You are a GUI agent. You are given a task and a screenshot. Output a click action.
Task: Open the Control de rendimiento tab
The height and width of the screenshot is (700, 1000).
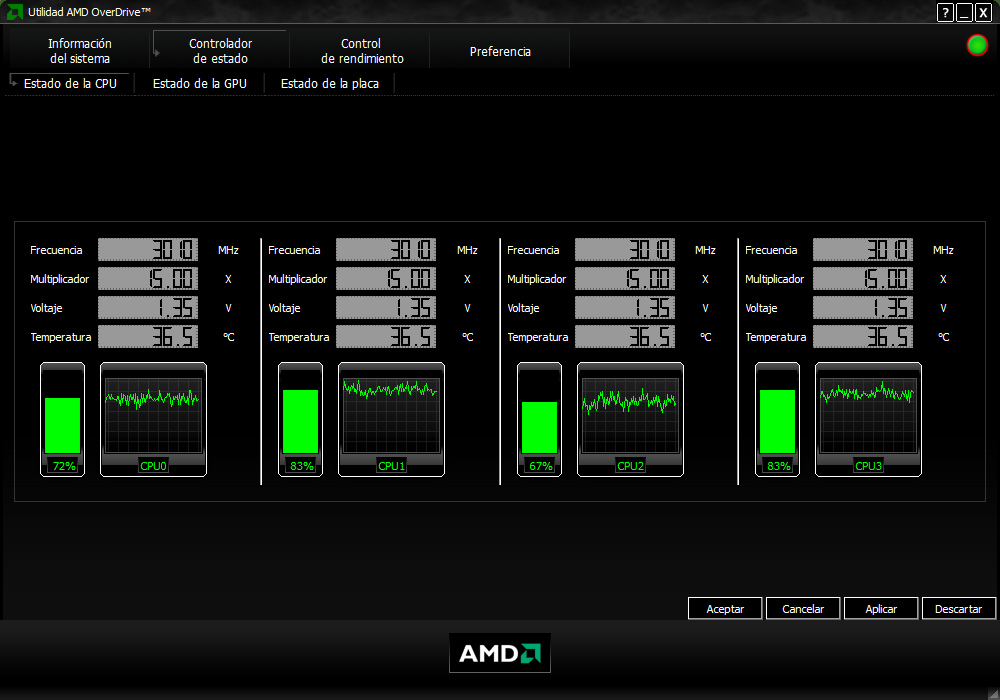pos(362,51)
